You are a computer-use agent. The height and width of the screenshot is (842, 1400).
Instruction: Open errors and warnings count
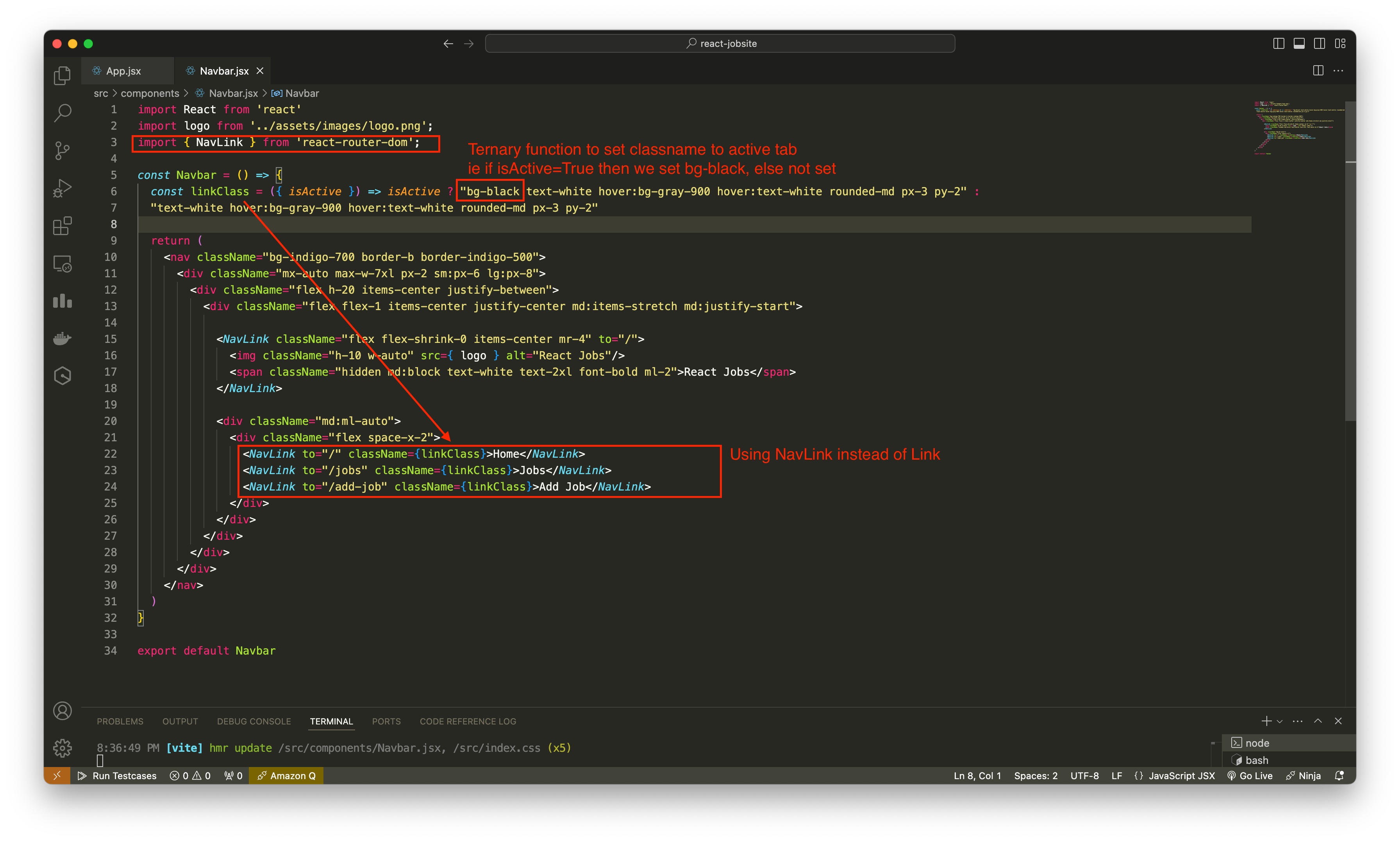click(190, 776)
